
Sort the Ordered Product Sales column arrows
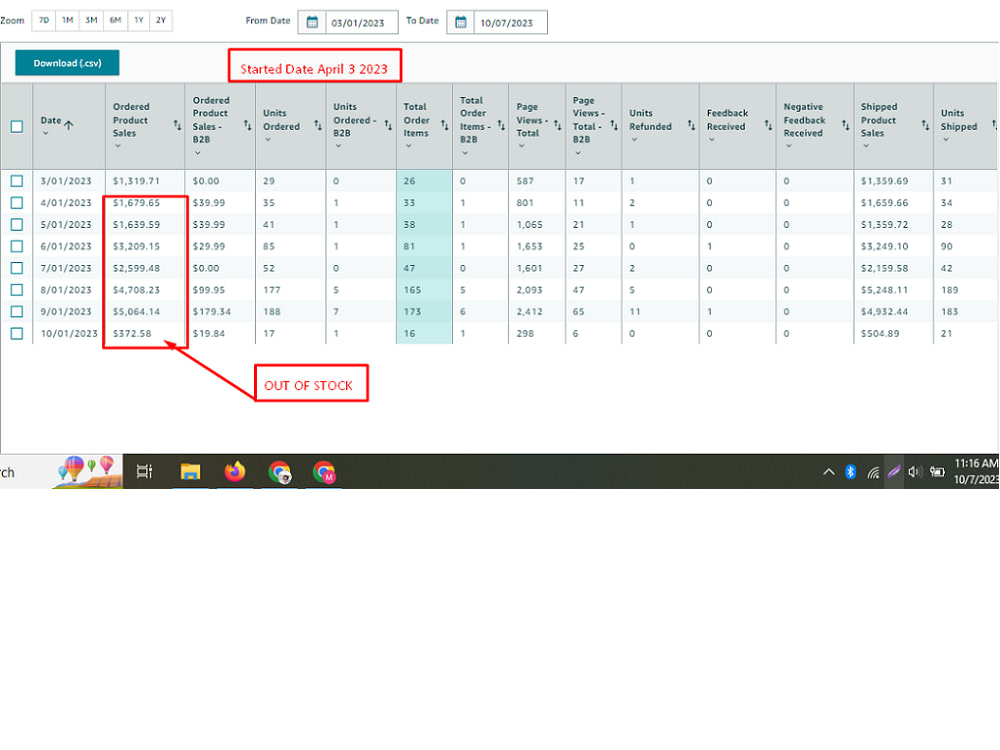point(177,124)
